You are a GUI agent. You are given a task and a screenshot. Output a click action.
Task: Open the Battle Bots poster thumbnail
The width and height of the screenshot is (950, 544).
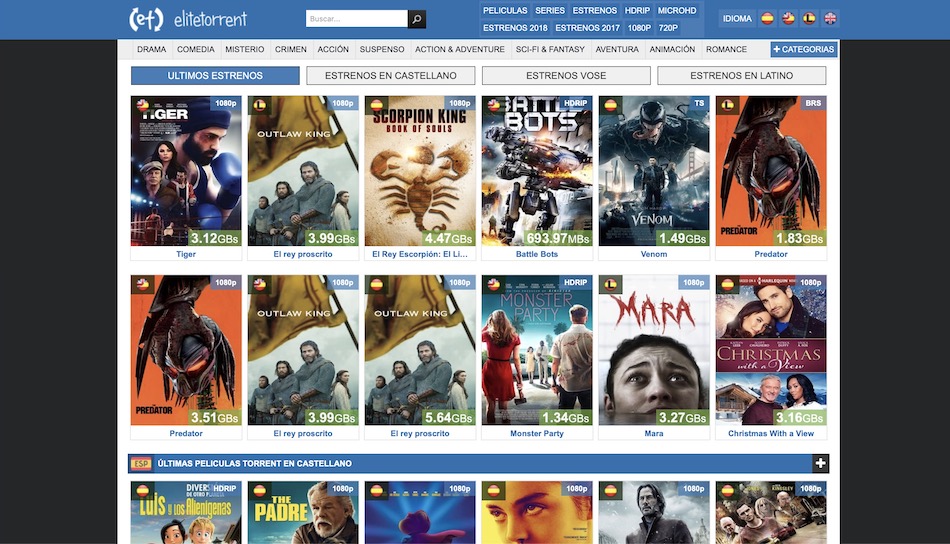[x=536, y=171]
